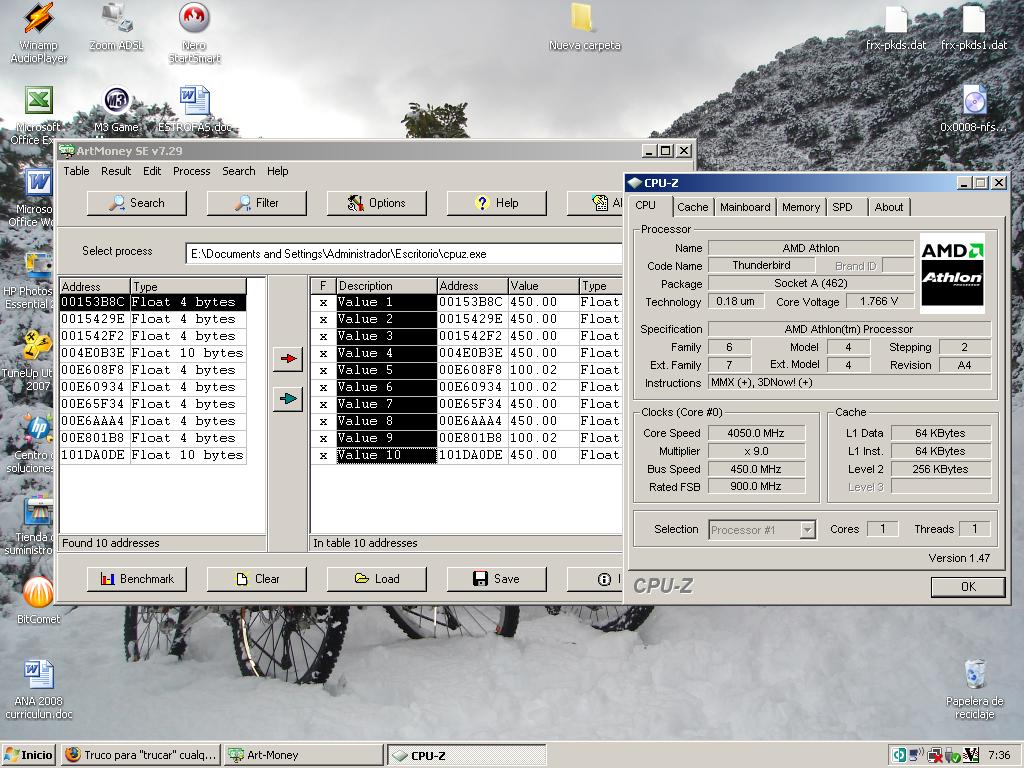The image size is (1024, 768).
Task: Expand the Processor #1 selection dropdown
Action: (x=807, y=530)
